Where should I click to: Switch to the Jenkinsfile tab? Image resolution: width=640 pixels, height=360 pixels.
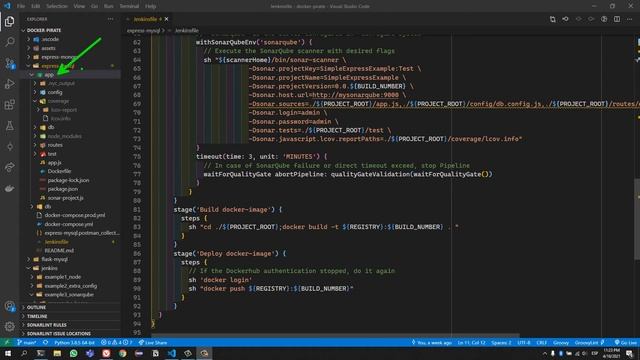coord(146,19)
